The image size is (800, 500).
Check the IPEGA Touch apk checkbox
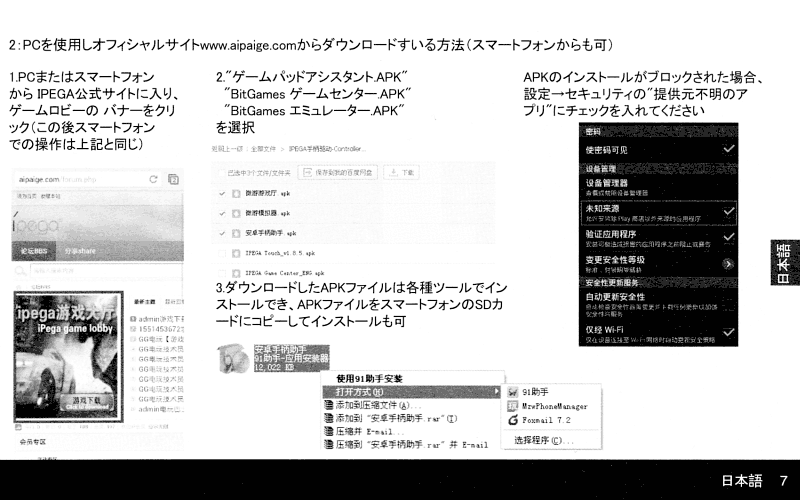coord(222,253)
